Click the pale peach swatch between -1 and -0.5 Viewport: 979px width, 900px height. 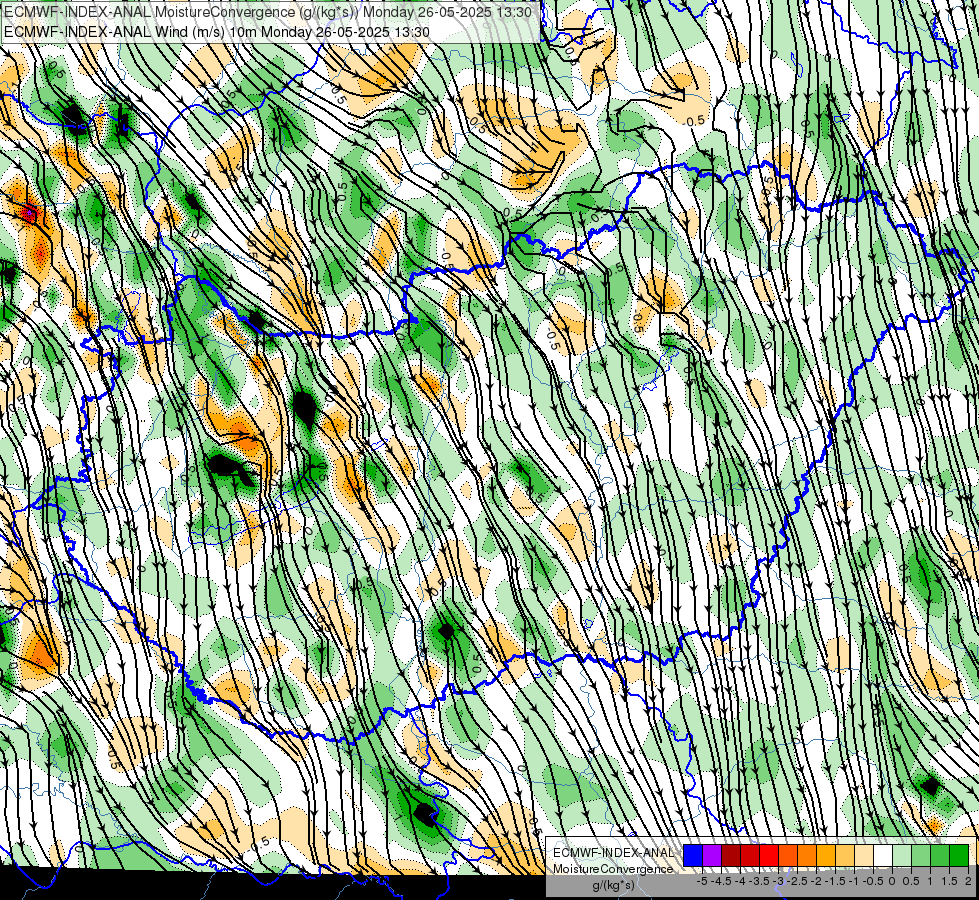[x=864, y=855]
